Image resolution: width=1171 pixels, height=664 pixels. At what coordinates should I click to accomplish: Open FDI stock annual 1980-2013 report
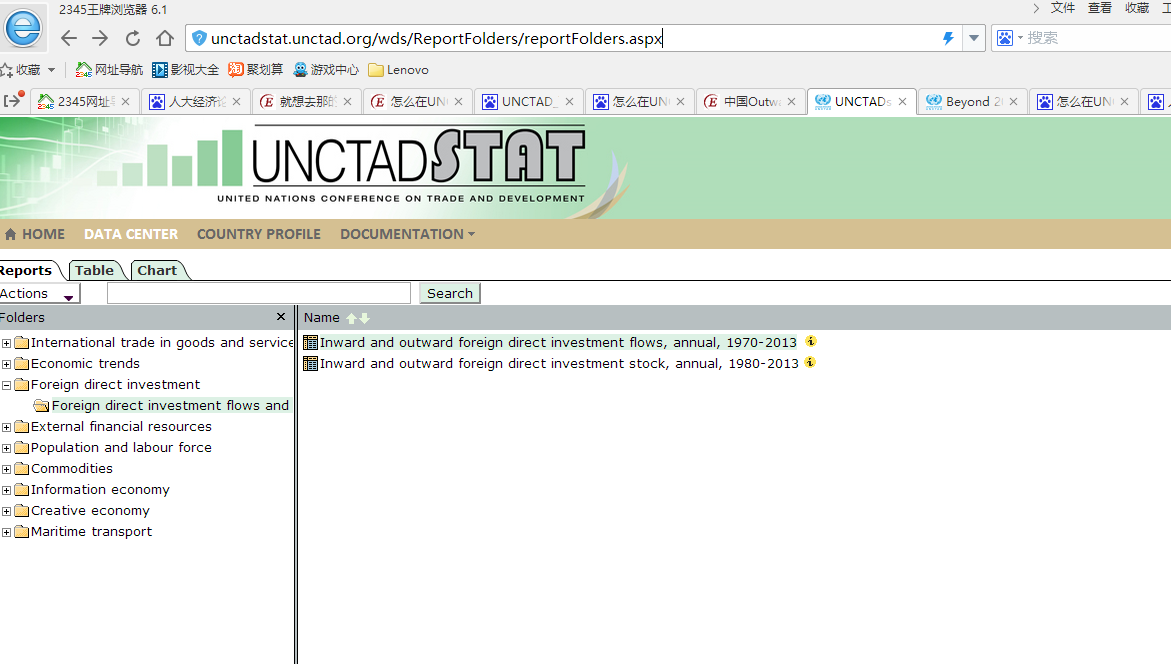point(559,364)
